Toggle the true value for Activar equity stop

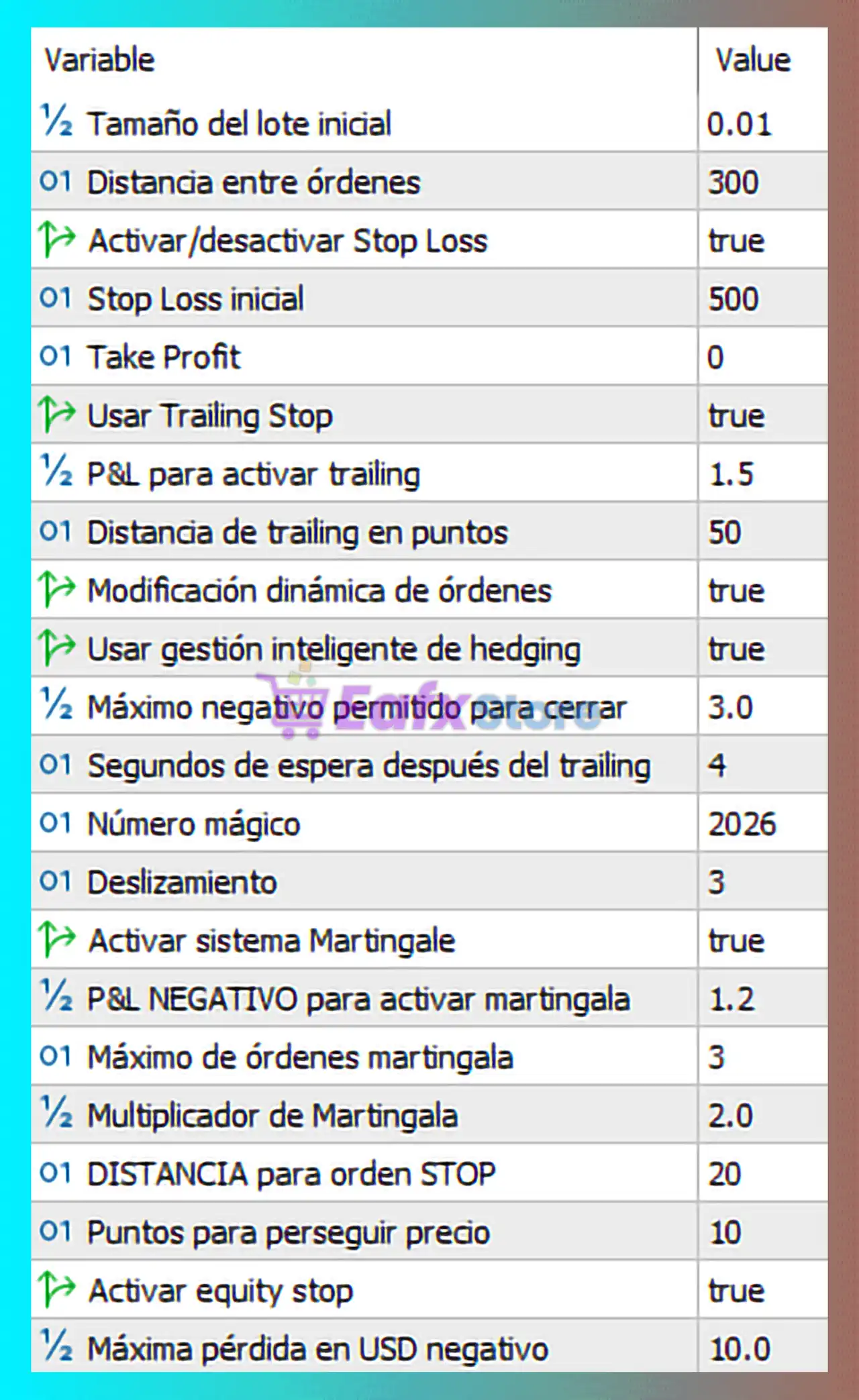[x=736, y=1290]
